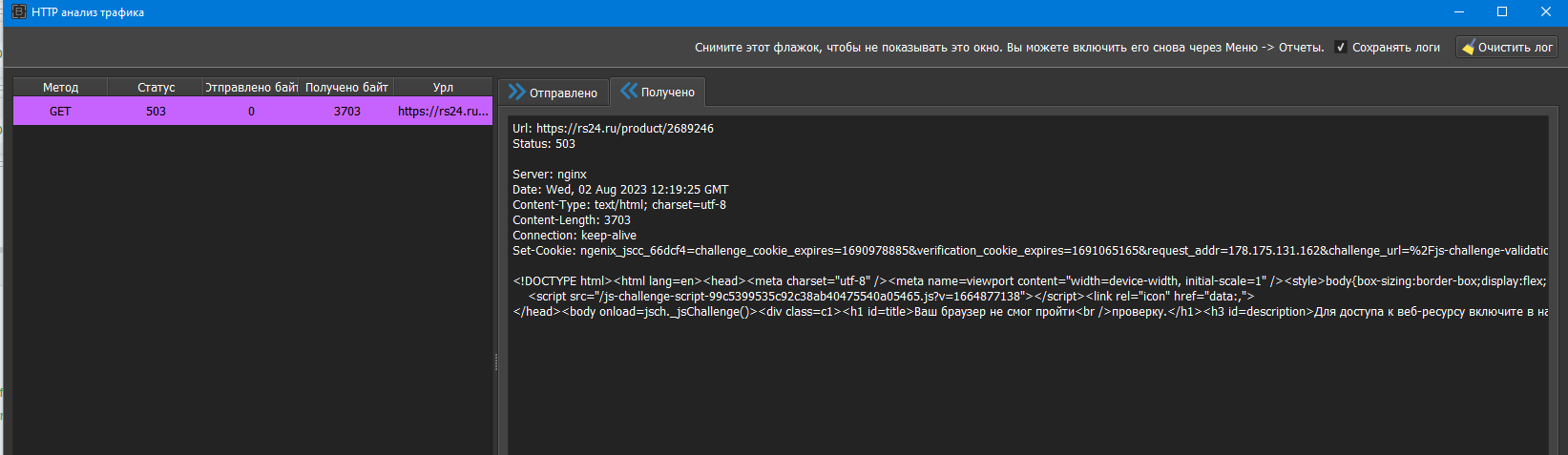This screenshot has height=455, width=1568.
Task: Click the splitter handle between the panels
Action: pyautogui.click(x=495, y=362)
